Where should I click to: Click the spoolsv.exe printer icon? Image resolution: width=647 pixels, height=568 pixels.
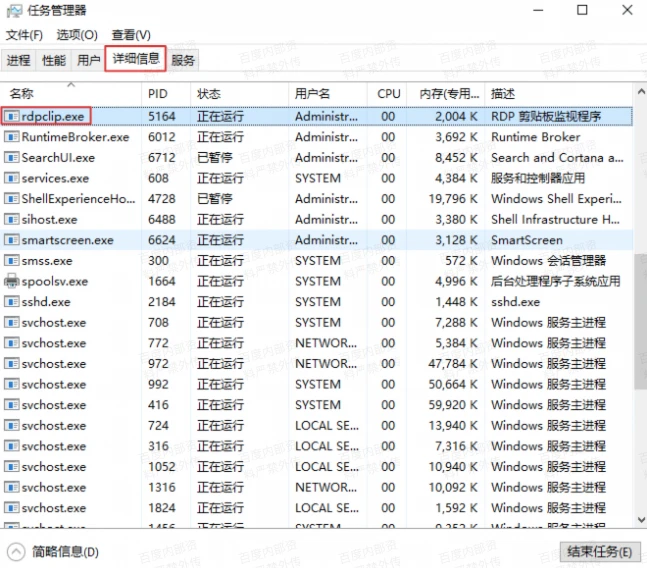(12, 281)
